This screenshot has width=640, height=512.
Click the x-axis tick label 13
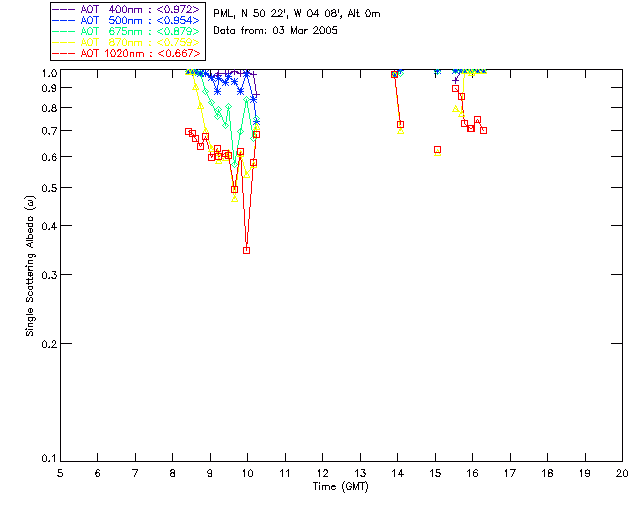360,473
